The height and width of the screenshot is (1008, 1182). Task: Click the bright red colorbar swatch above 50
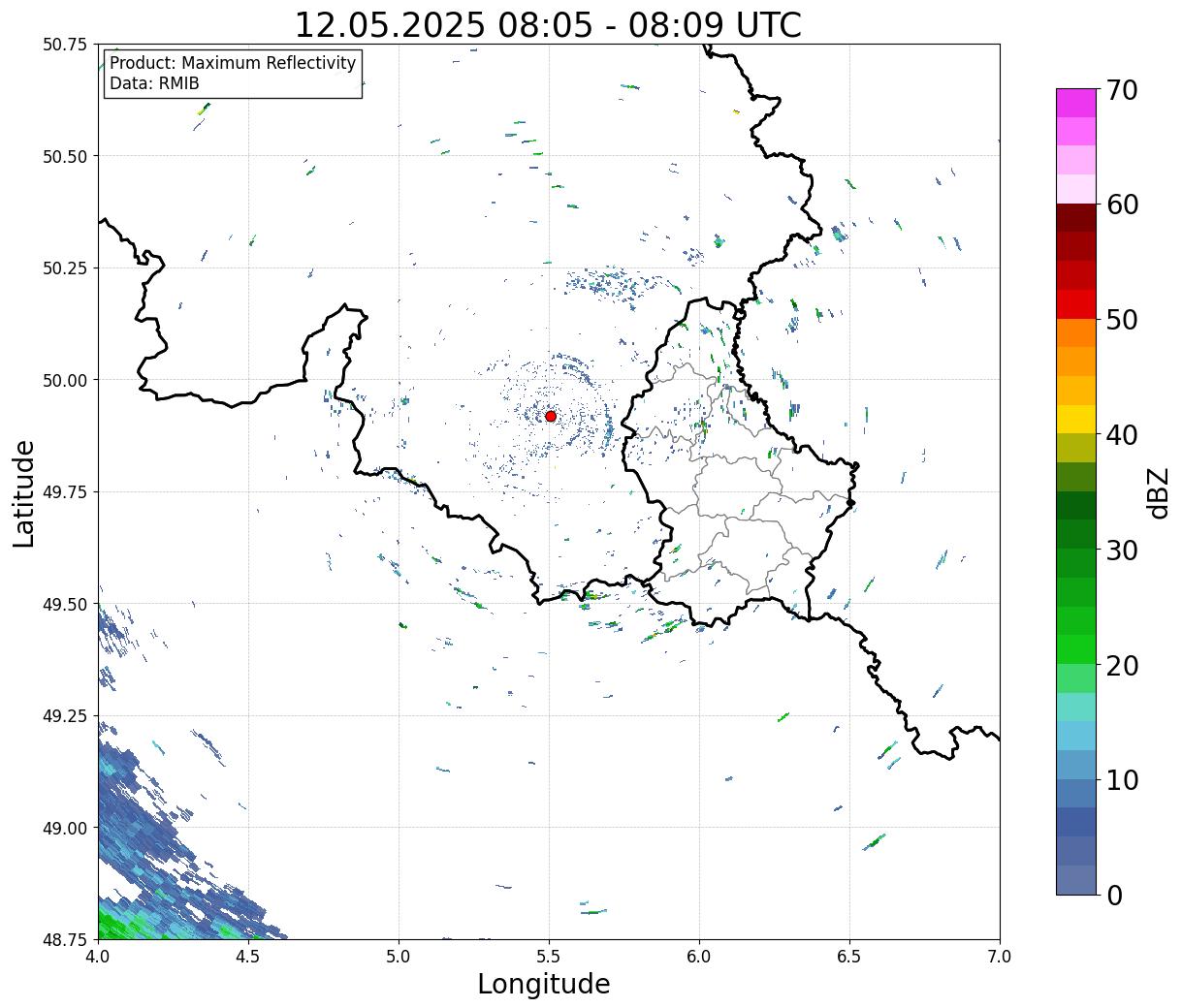(x=1075, y=304)
